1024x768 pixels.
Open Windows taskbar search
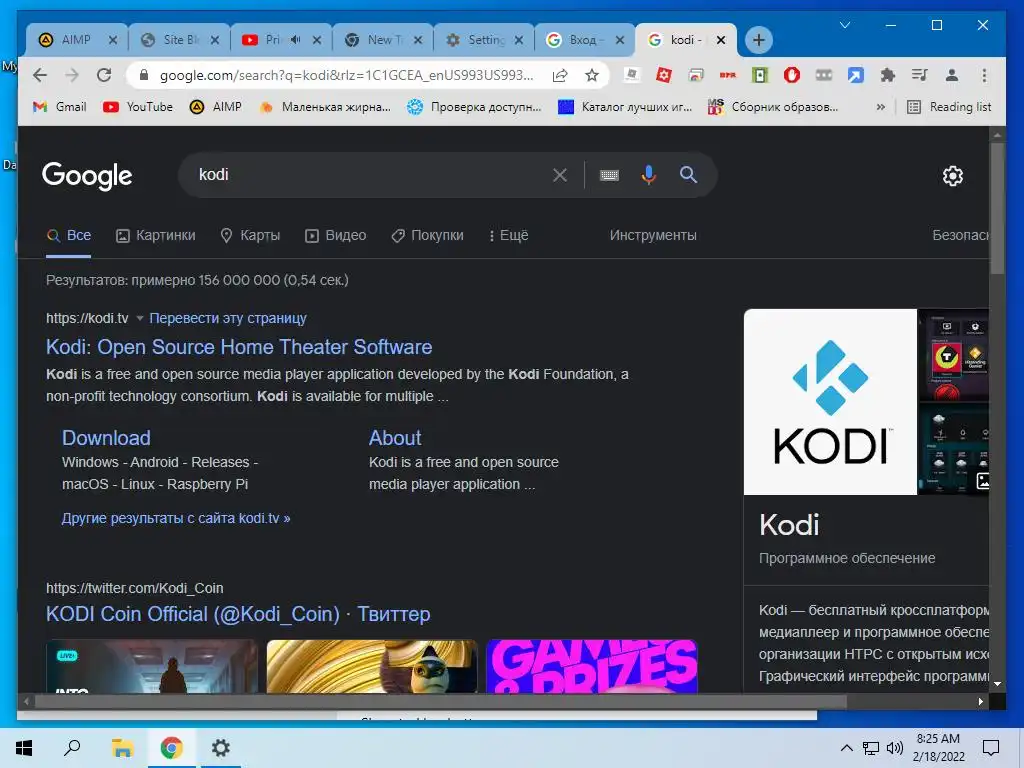72,748
